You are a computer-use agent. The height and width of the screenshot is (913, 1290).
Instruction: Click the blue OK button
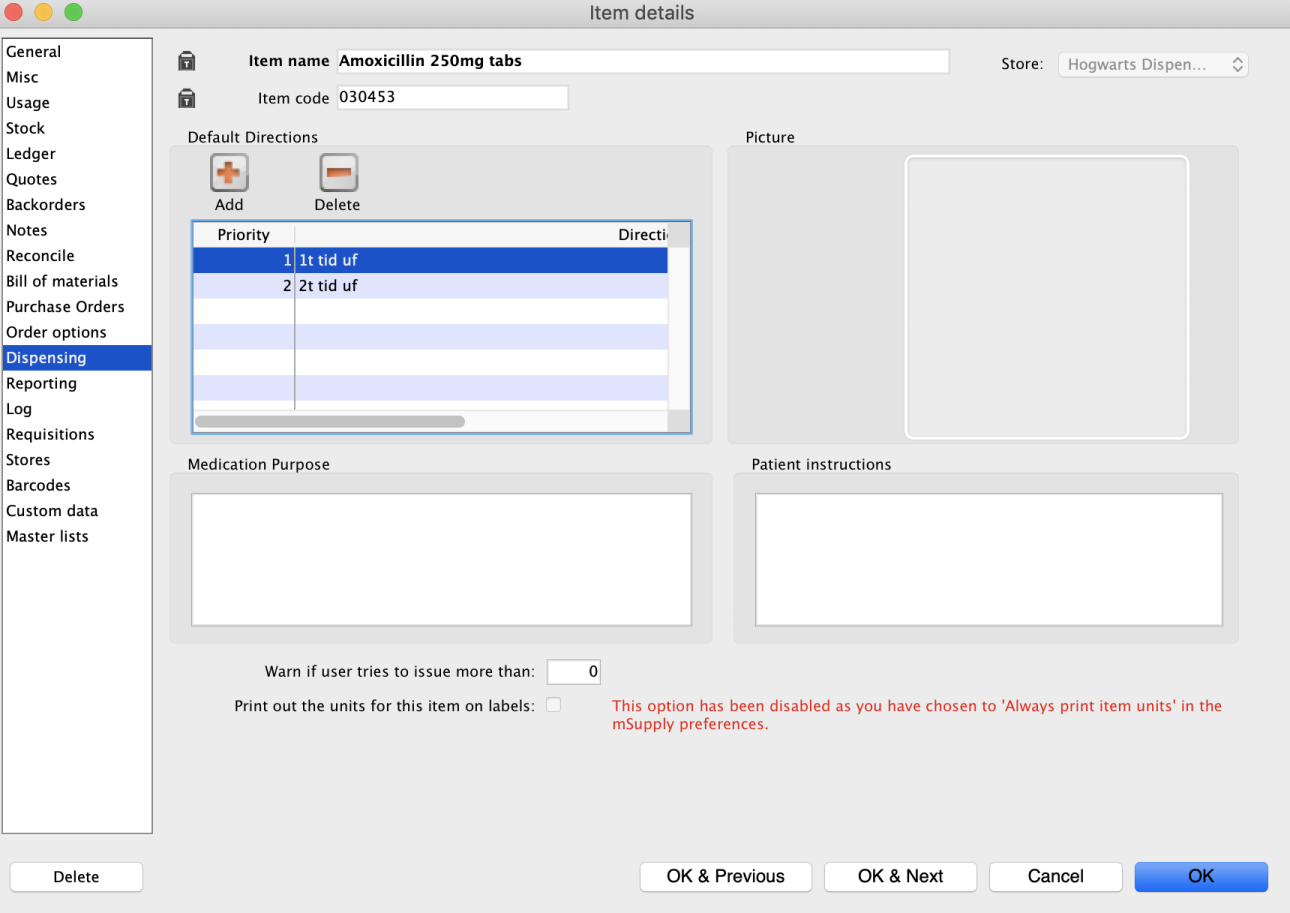point(1200,876)
